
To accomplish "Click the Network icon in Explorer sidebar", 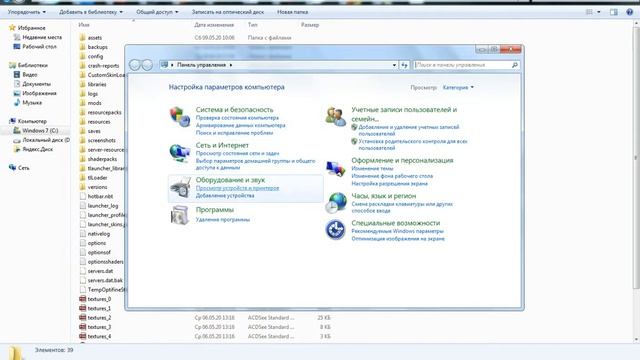I will (x=12, y=168).
